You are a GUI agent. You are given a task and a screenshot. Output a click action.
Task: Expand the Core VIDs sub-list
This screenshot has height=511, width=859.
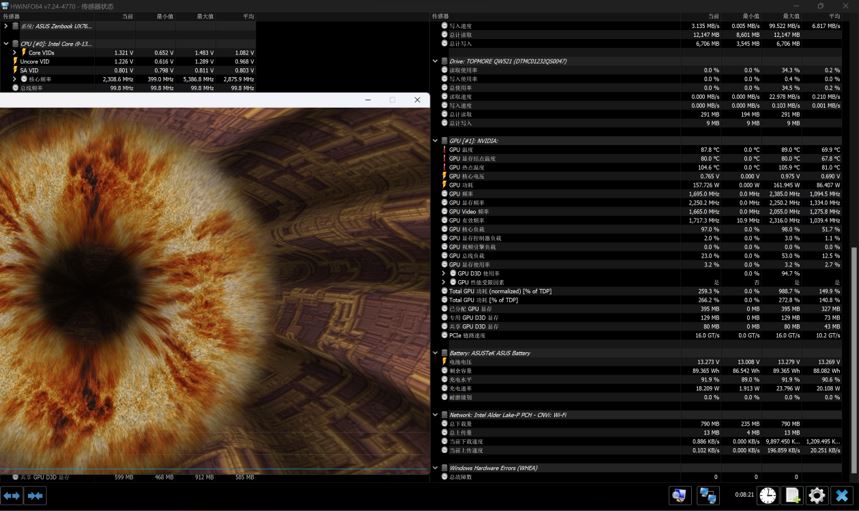click(x=15, y=53)
